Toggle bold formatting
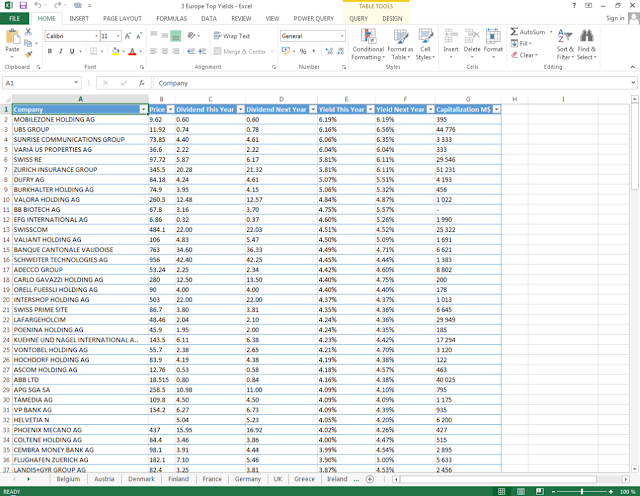 coord(50,51)
